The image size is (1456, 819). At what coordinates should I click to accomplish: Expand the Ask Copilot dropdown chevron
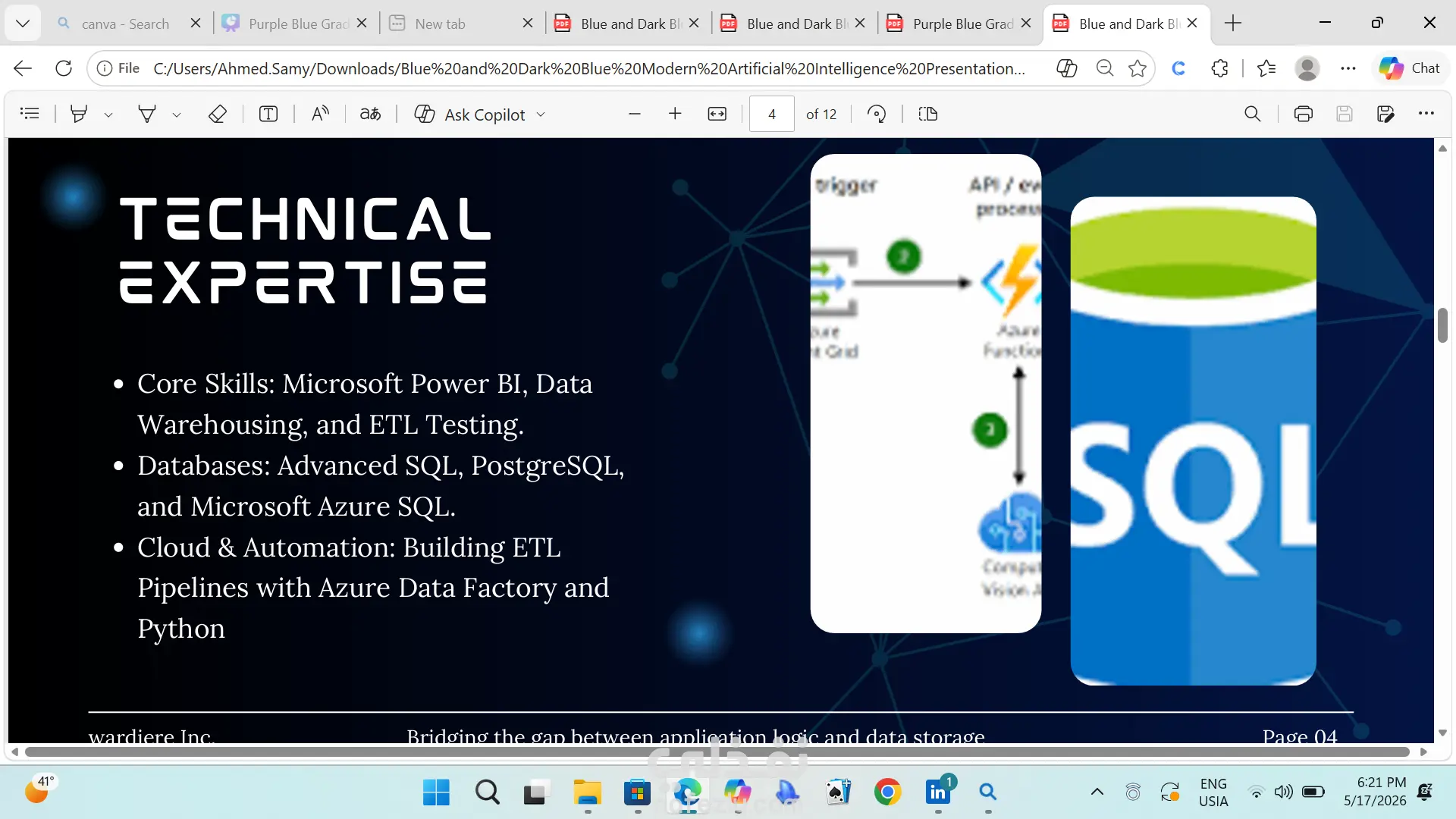(x=541, y=115)
